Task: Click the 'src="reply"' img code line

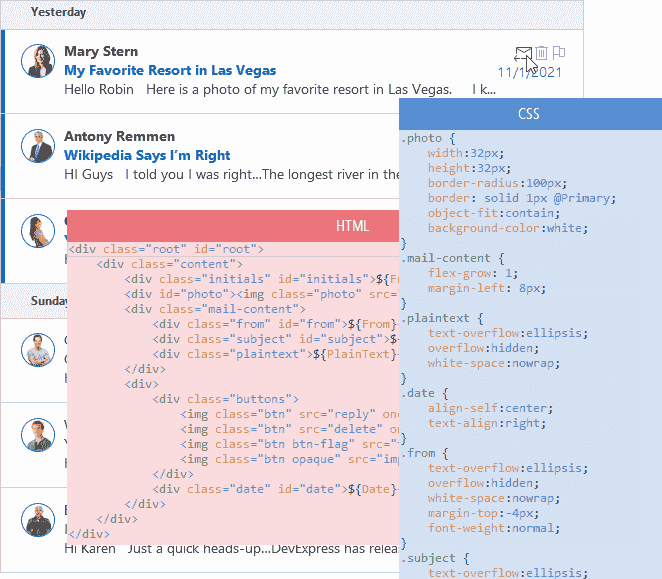Action: coord(290,414)
